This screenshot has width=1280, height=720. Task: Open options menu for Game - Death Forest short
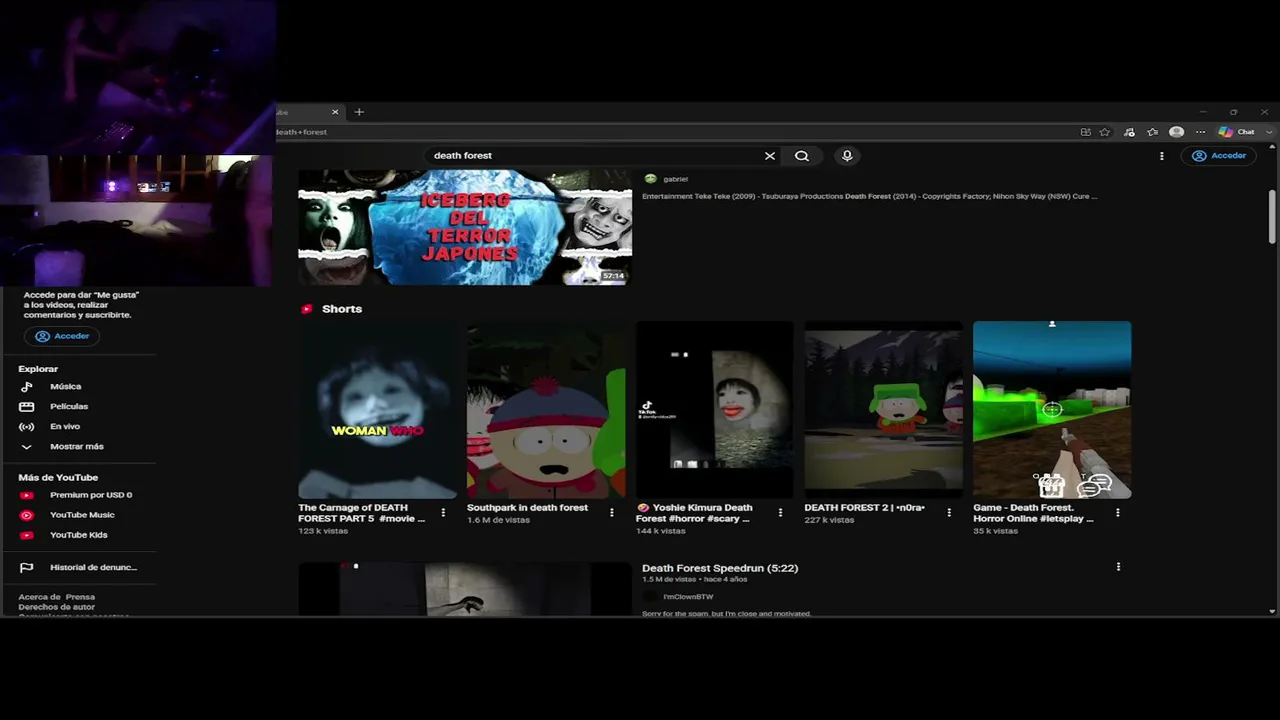[1118, 513]
